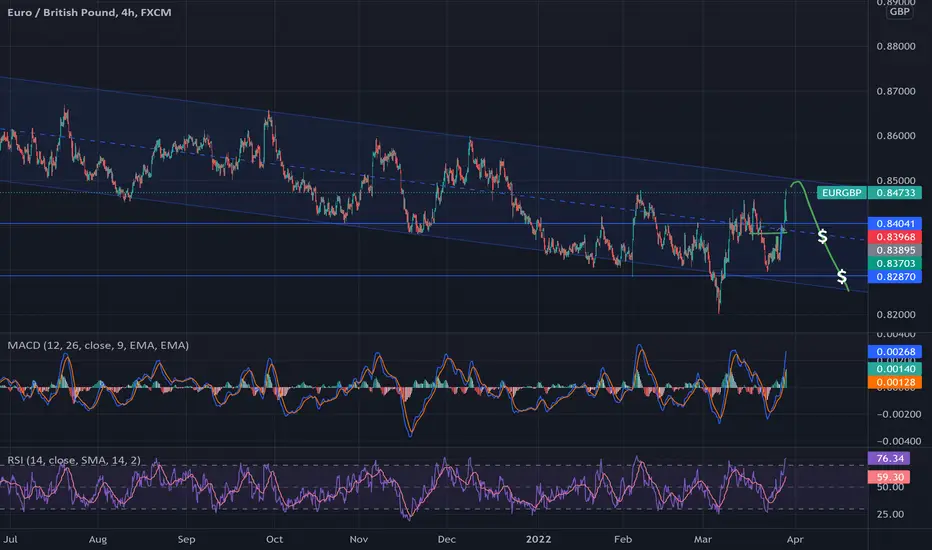Click the 0.87000 price scale label
The width and height of the screenshot is (932, 550).
pyautogui.click(x=896, y=91)
